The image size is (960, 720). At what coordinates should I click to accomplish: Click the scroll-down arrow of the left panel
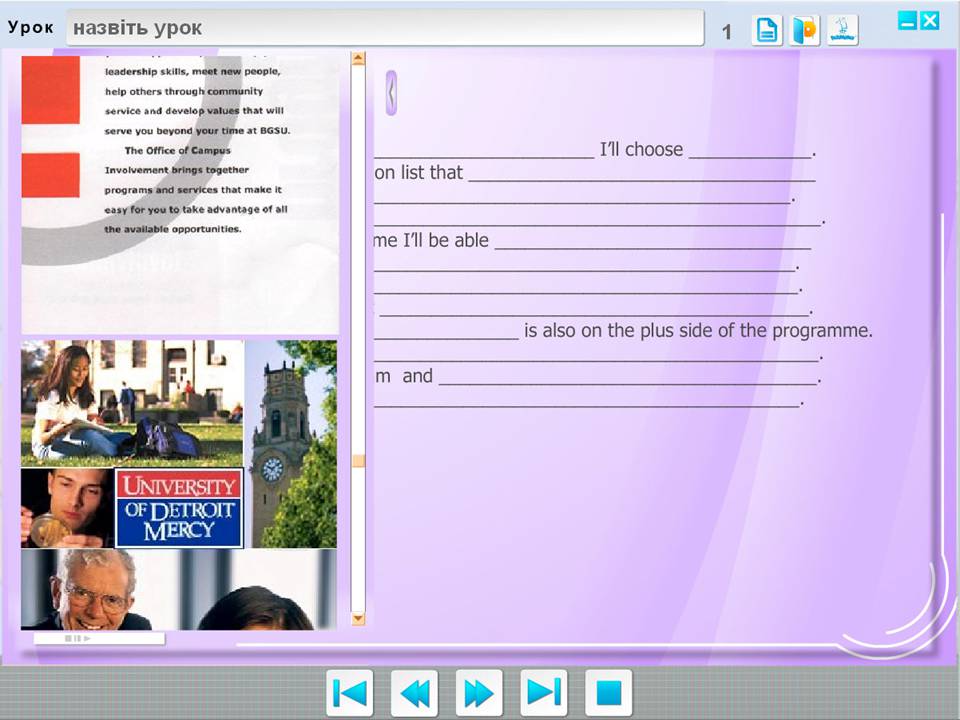358,618
